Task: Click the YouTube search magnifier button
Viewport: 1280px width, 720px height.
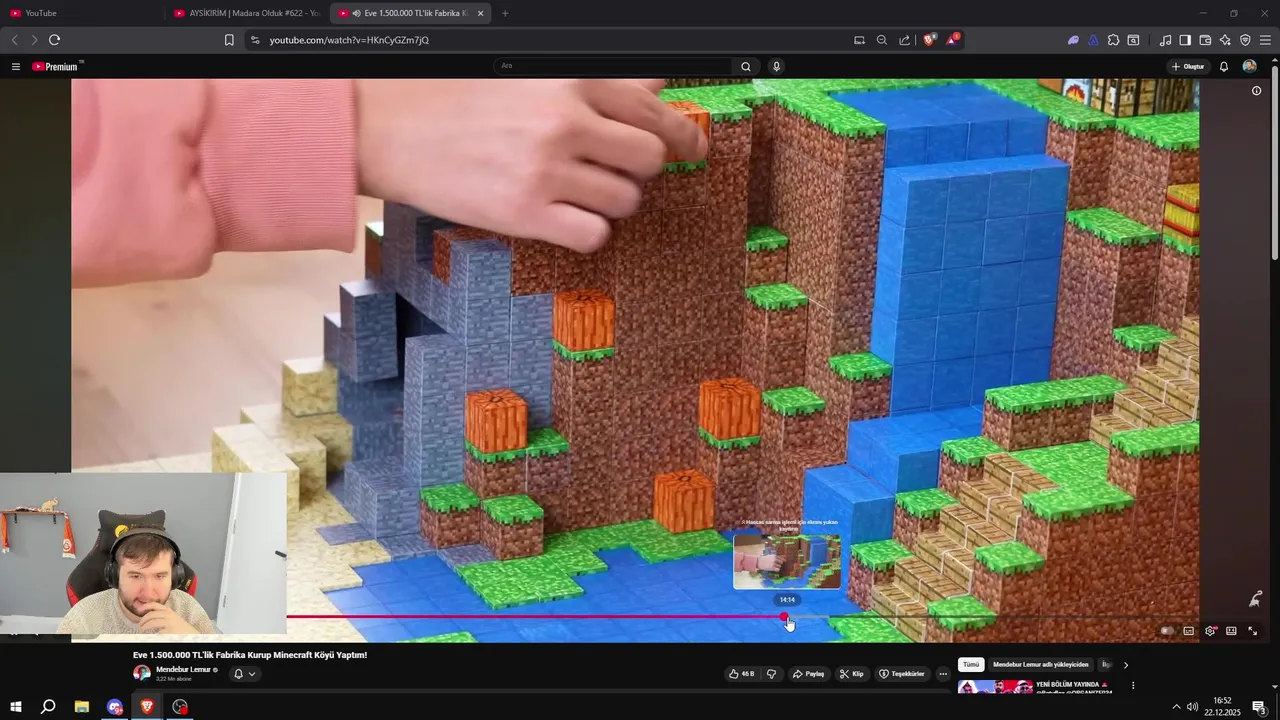Action: click(745, 66)
